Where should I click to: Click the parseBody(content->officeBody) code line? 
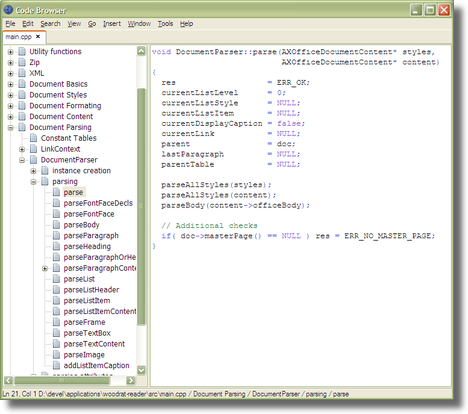[235, 205]
